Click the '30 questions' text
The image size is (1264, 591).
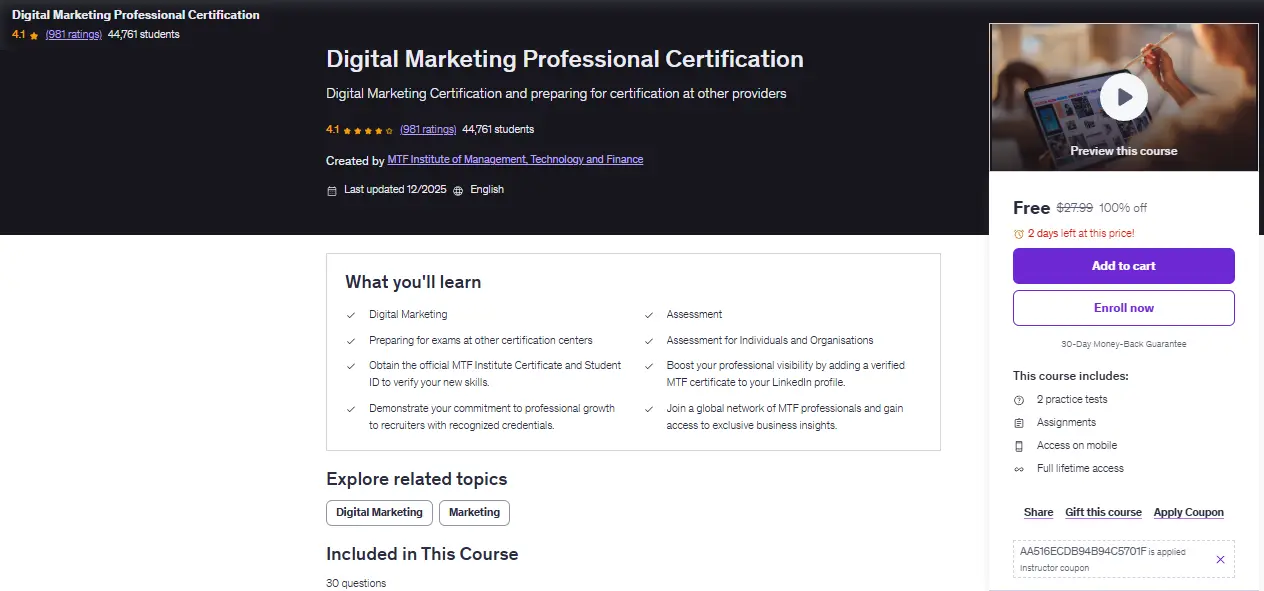pyautogui.click(x=356, y=583)
